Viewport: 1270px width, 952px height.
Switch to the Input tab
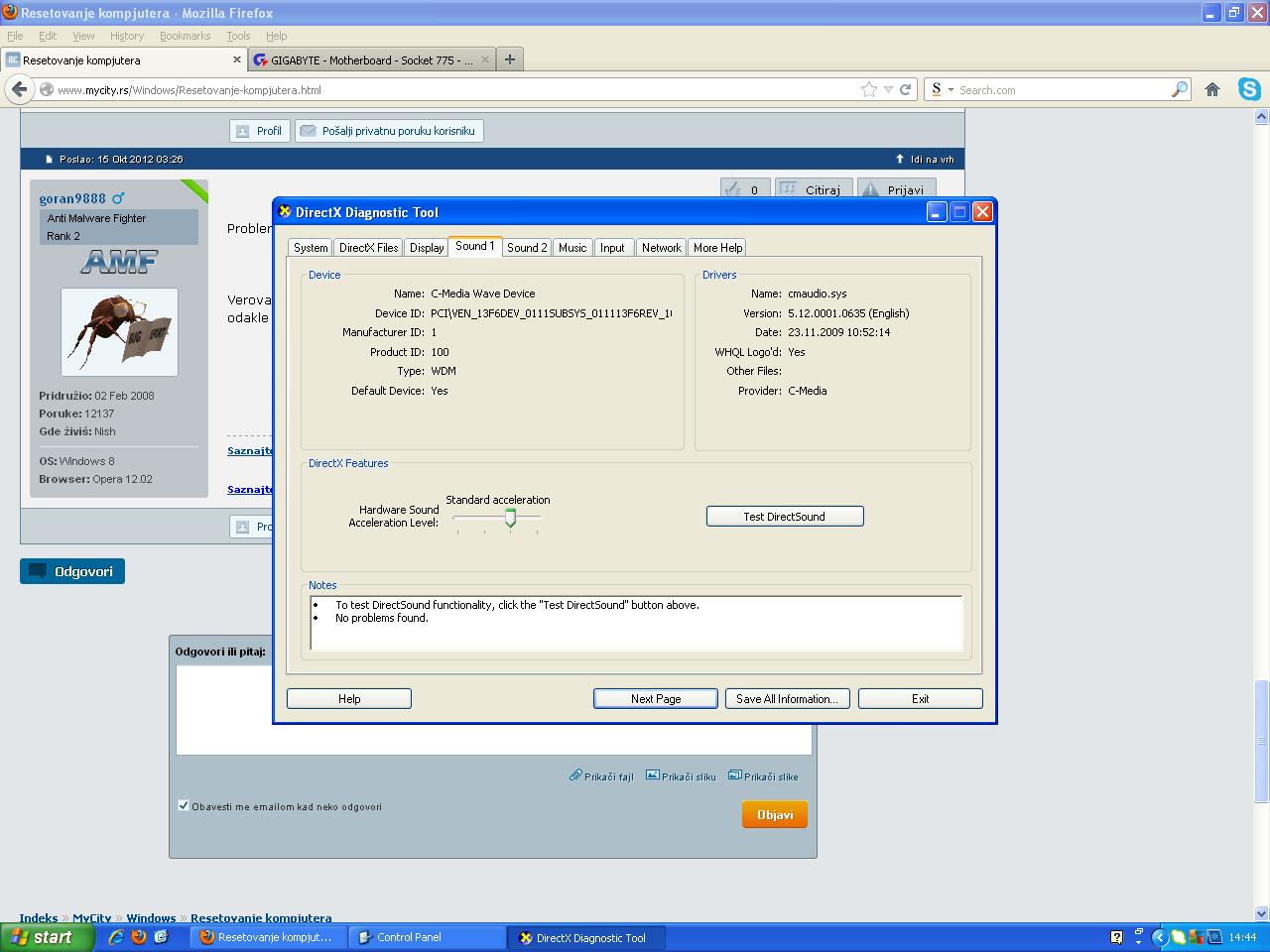click(x=612, y=248)
